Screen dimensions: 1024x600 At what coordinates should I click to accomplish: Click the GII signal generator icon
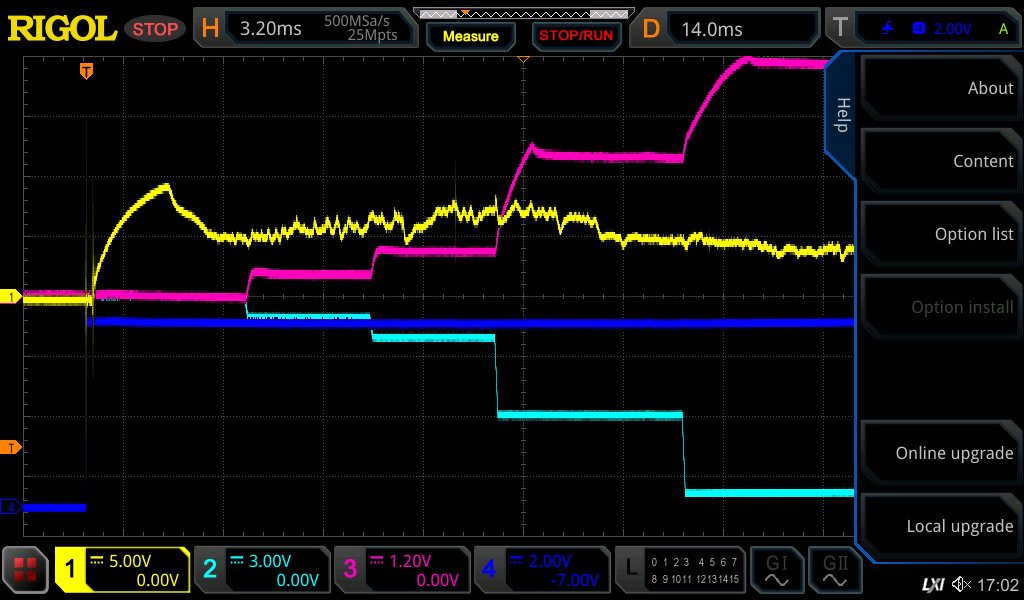pos(834,571)
